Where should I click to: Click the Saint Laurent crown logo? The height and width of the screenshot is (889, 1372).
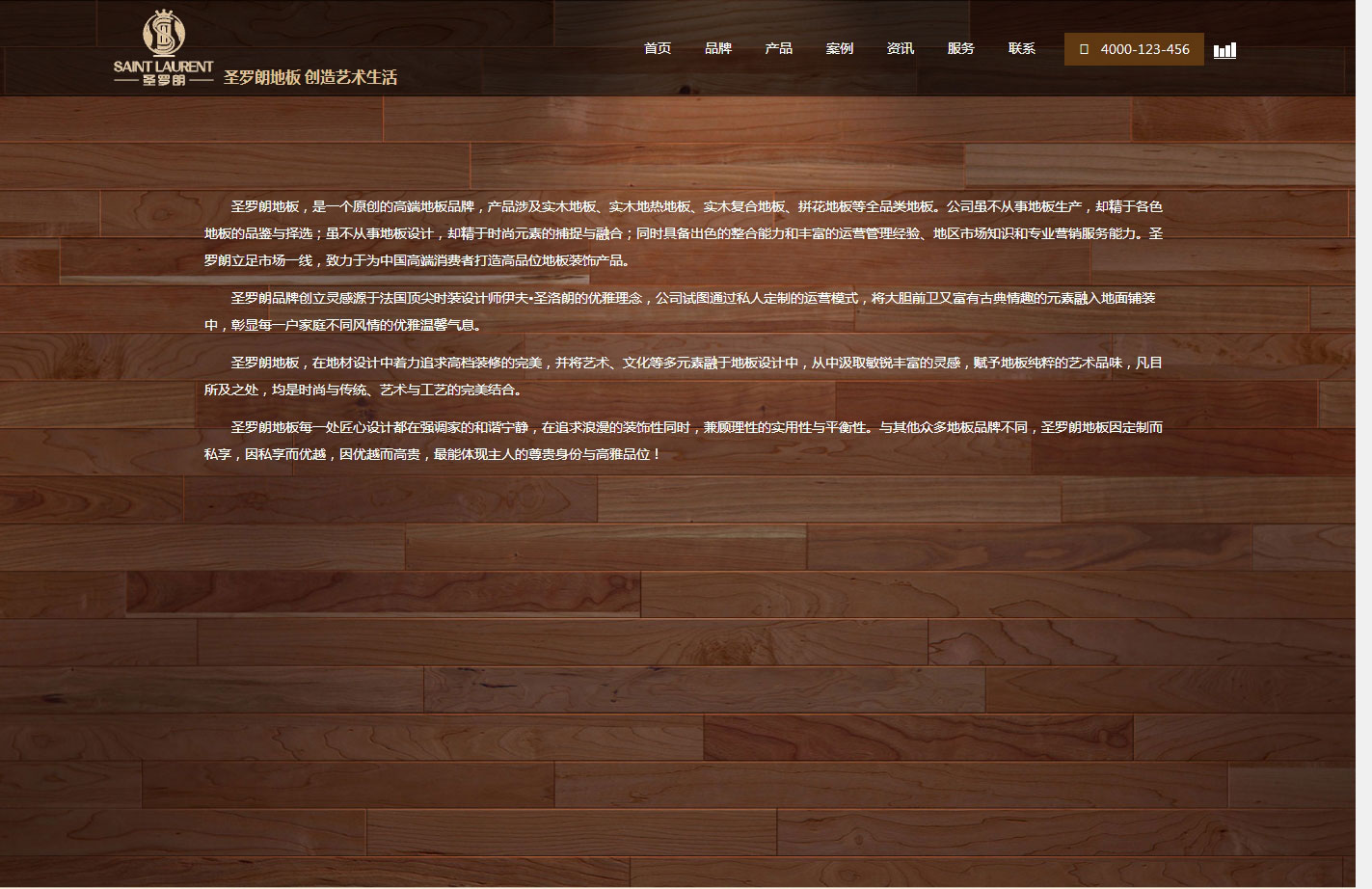click(x=164, y=32)
